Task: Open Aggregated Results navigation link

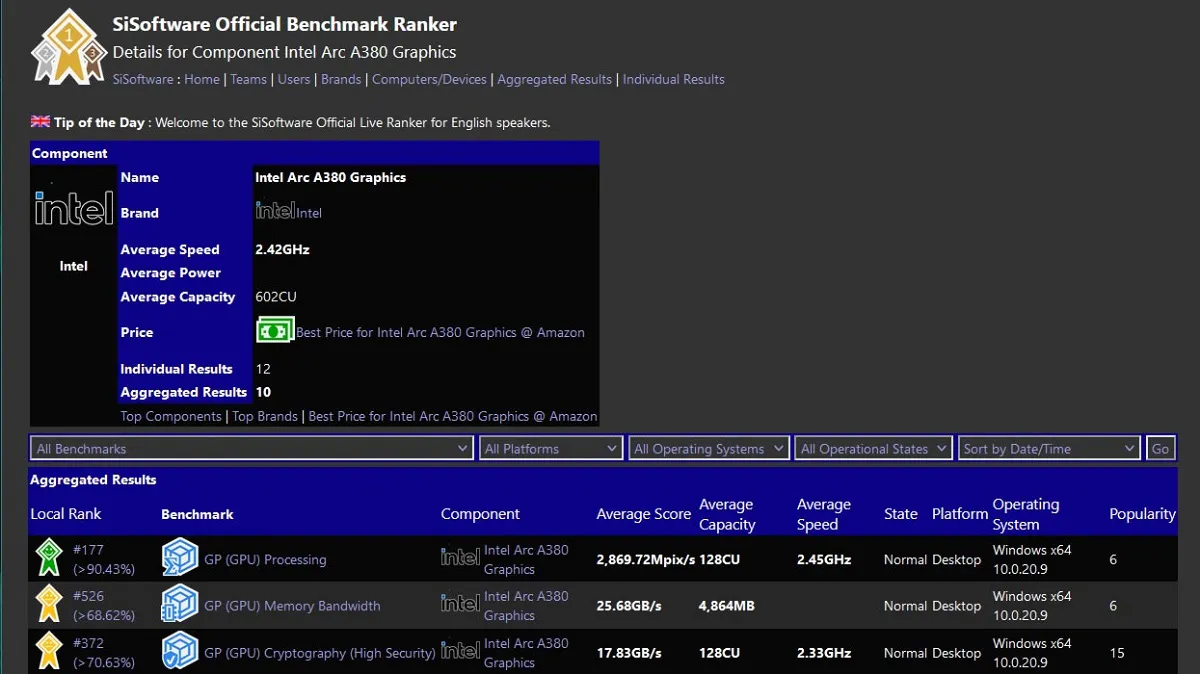Action: pyautogui.click(x=555, y=79)
